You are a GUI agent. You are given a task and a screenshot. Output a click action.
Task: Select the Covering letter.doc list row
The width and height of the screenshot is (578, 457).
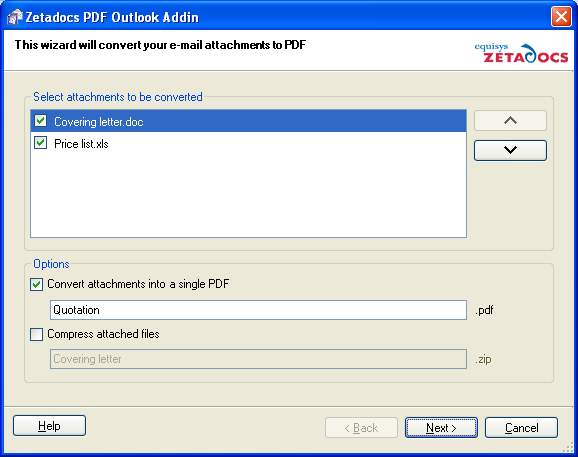pos(248,121)
